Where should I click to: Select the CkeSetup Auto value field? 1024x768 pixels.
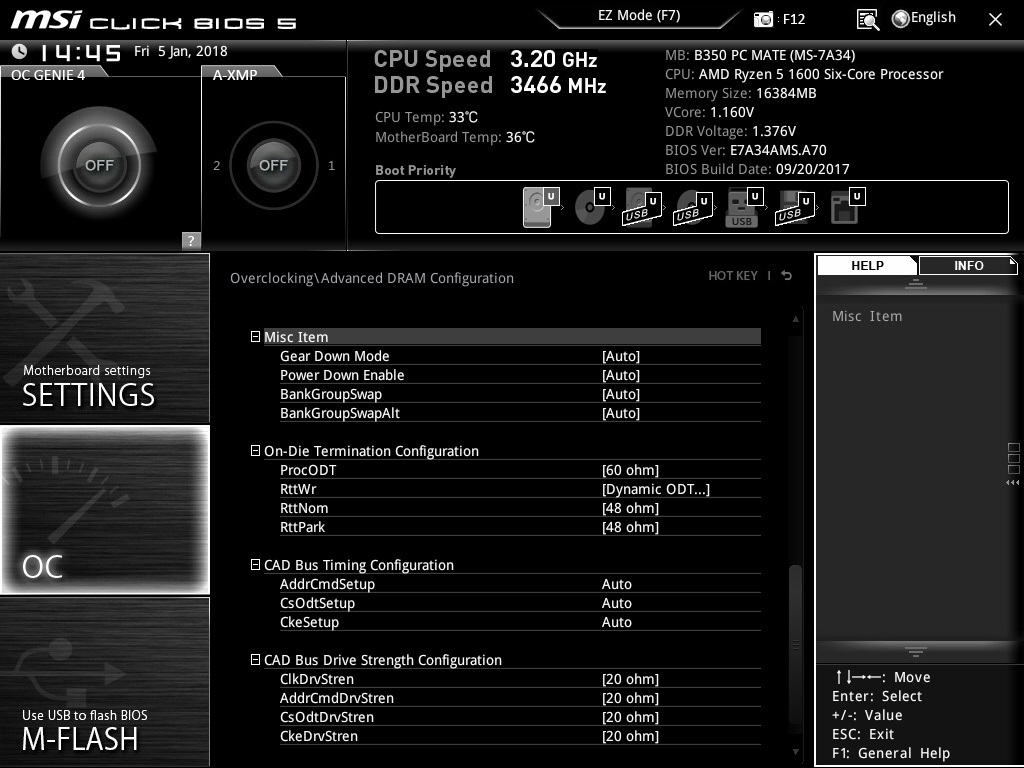coord(616,622)
